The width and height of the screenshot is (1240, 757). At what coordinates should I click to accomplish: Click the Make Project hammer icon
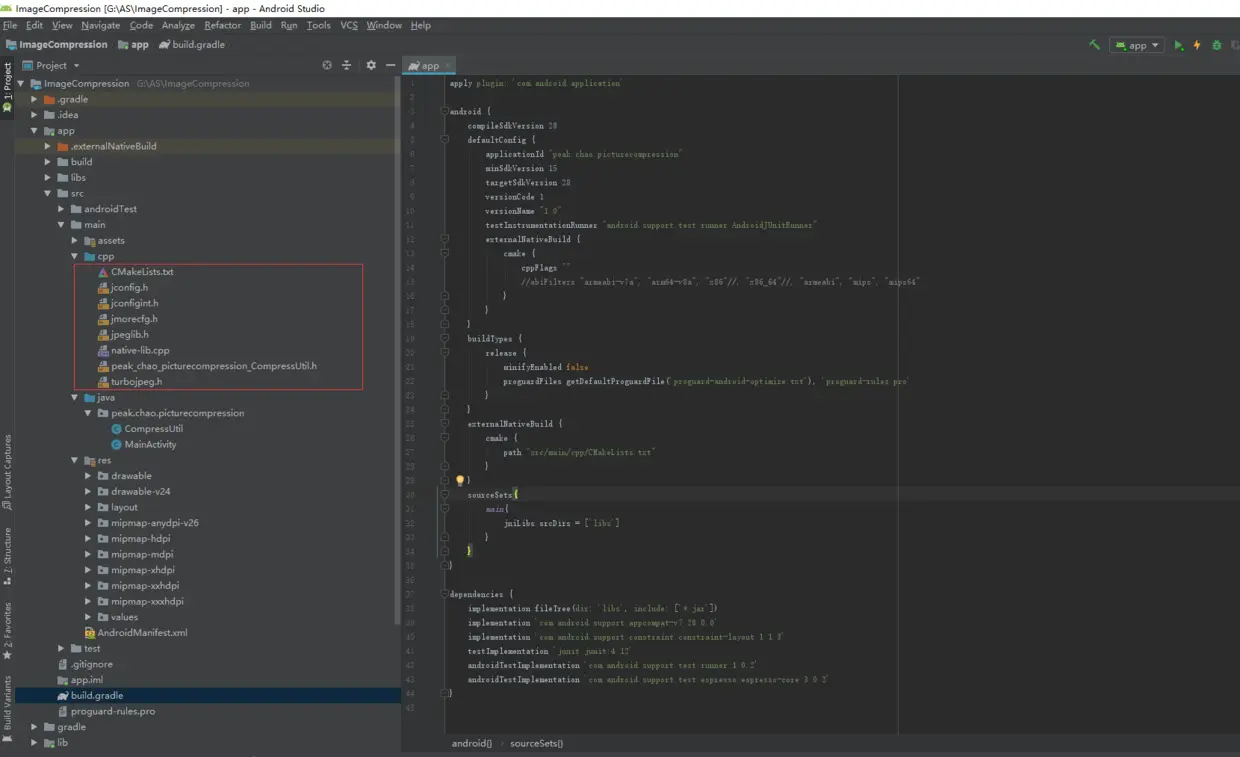click(1095, 45)
